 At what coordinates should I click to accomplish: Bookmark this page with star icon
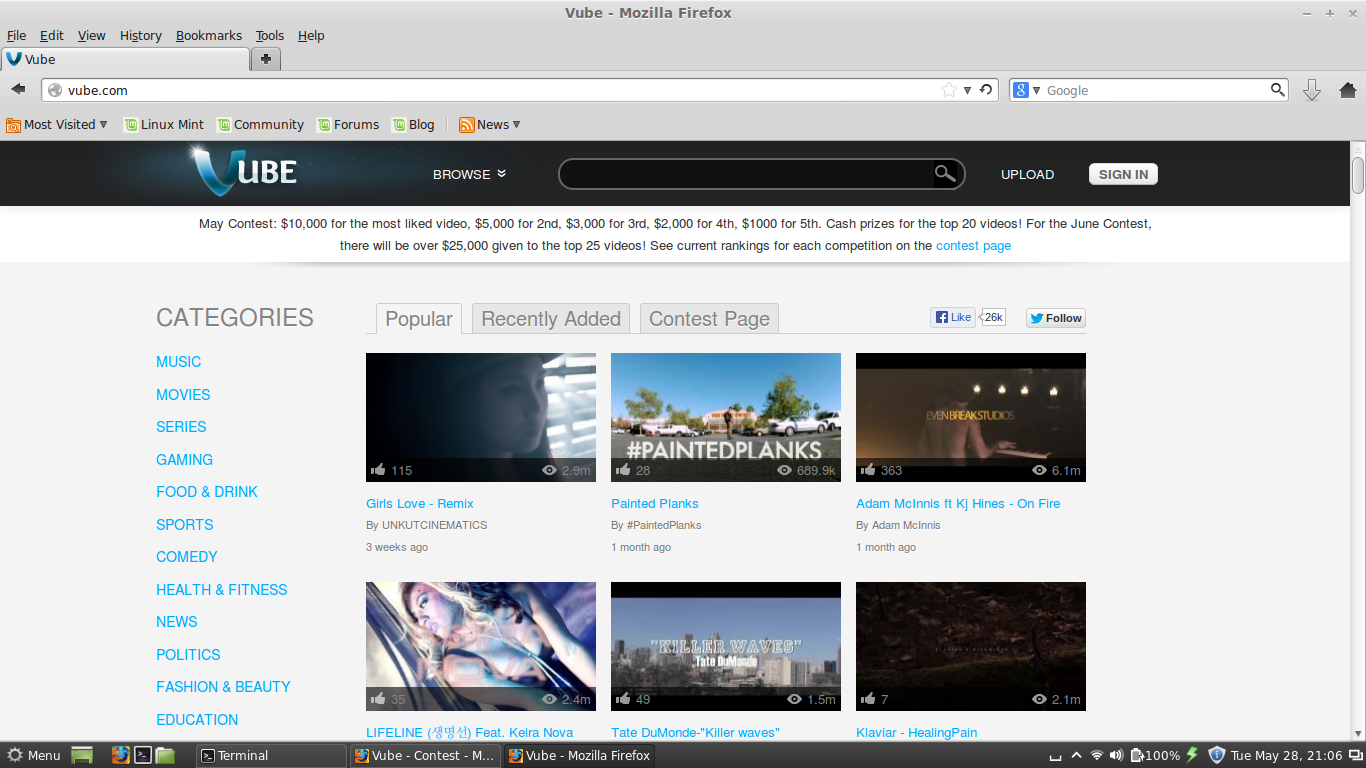pos(948,90)
